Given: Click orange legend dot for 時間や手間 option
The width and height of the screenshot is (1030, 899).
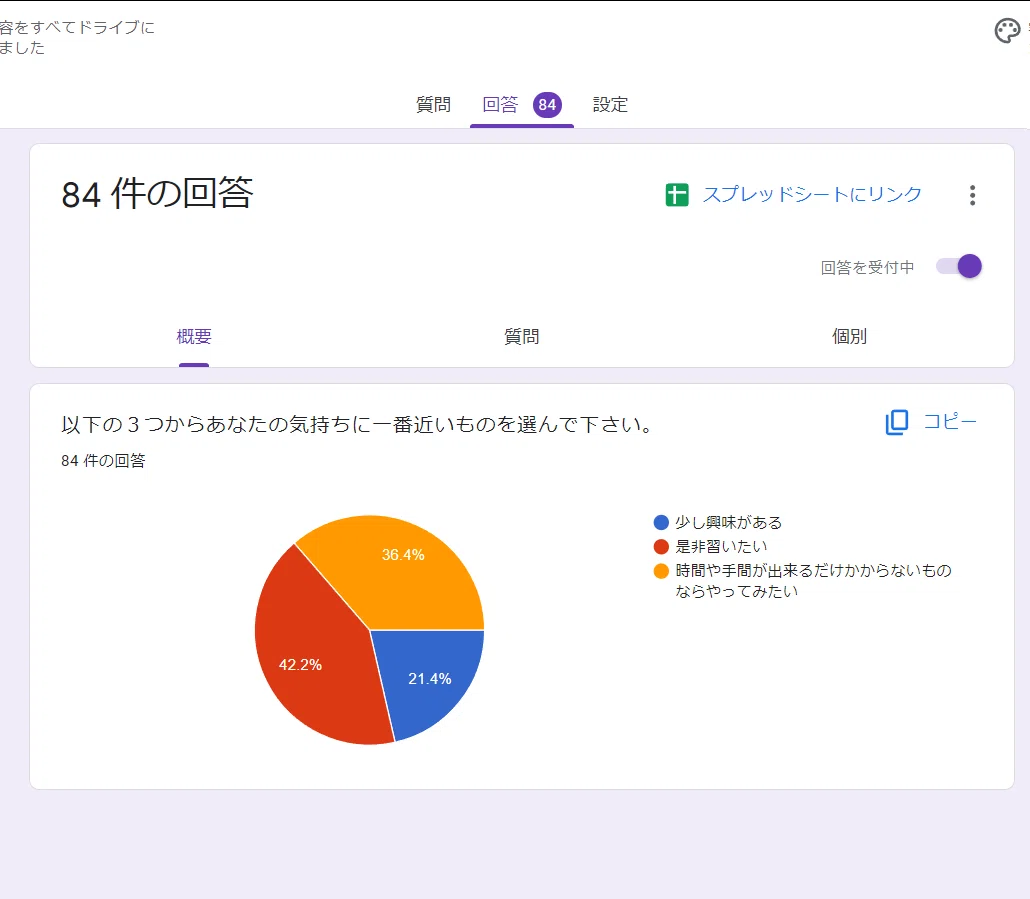Looking at the screenshot, I should (661, 571).
